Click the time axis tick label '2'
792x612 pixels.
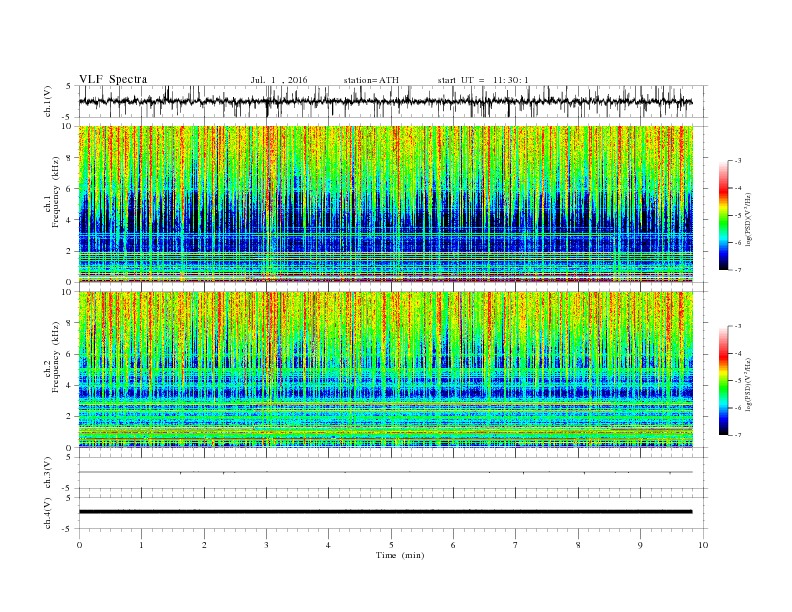pos(204,545)
